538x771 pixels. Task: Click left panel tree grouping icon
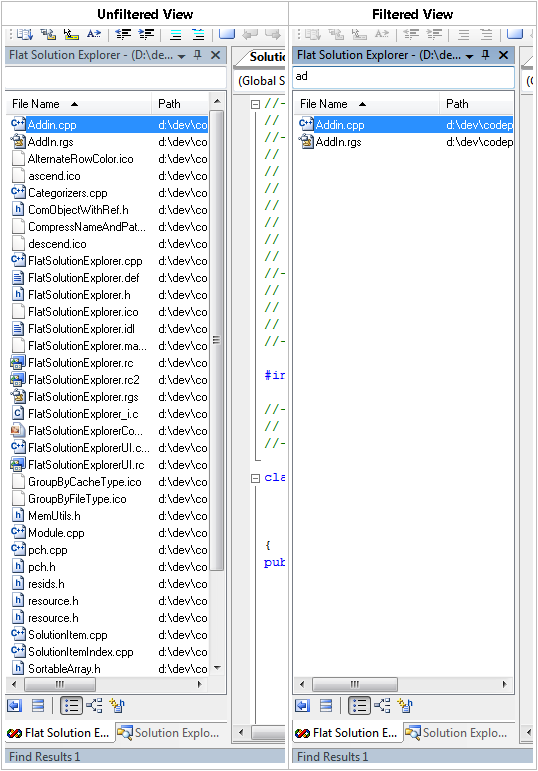click(94, 706)
